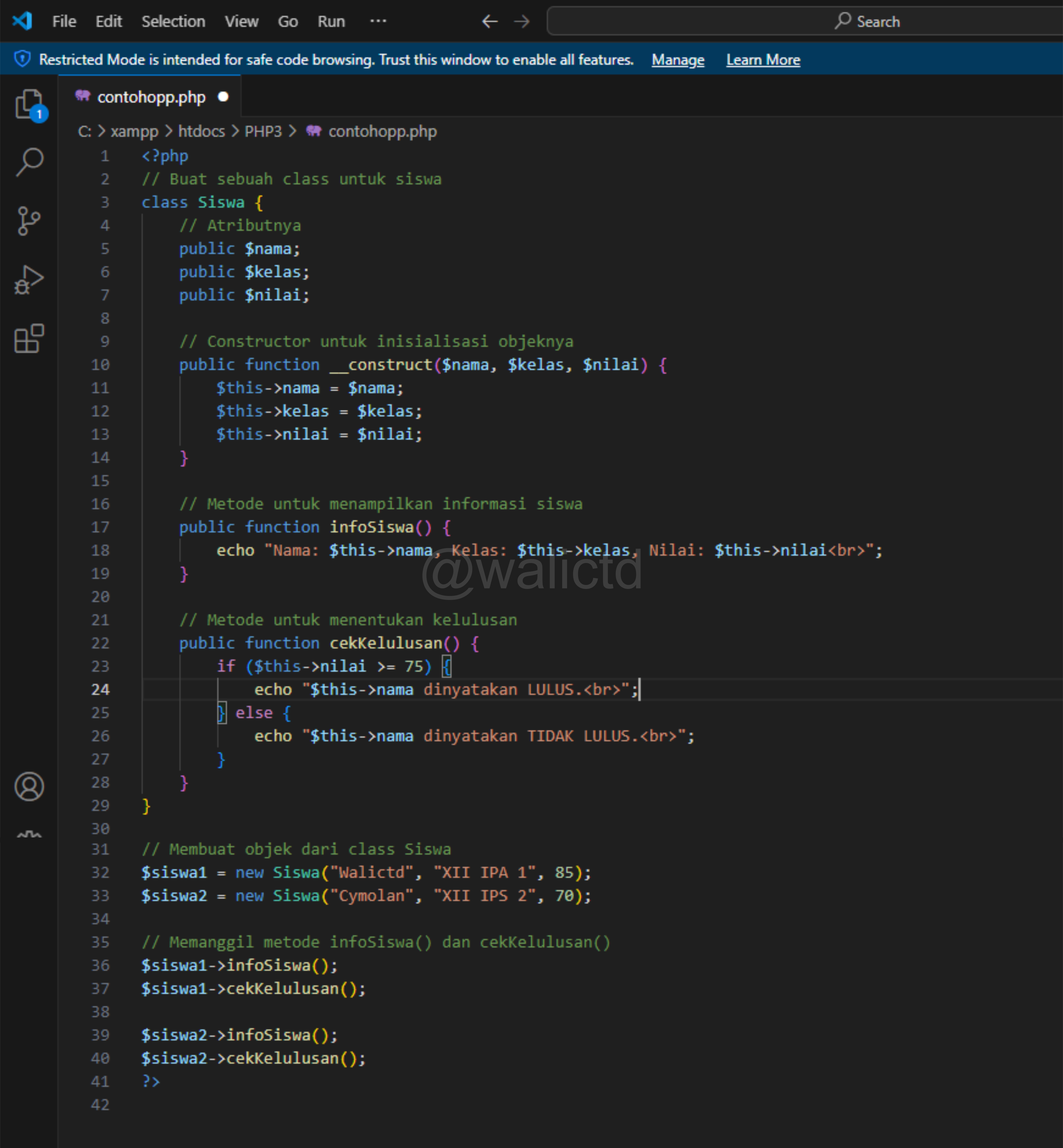Screen dimensions: 1063x1148
Task: Open the additional menus ellipsis
Action: pyautogui.click(x=378, y=21)
